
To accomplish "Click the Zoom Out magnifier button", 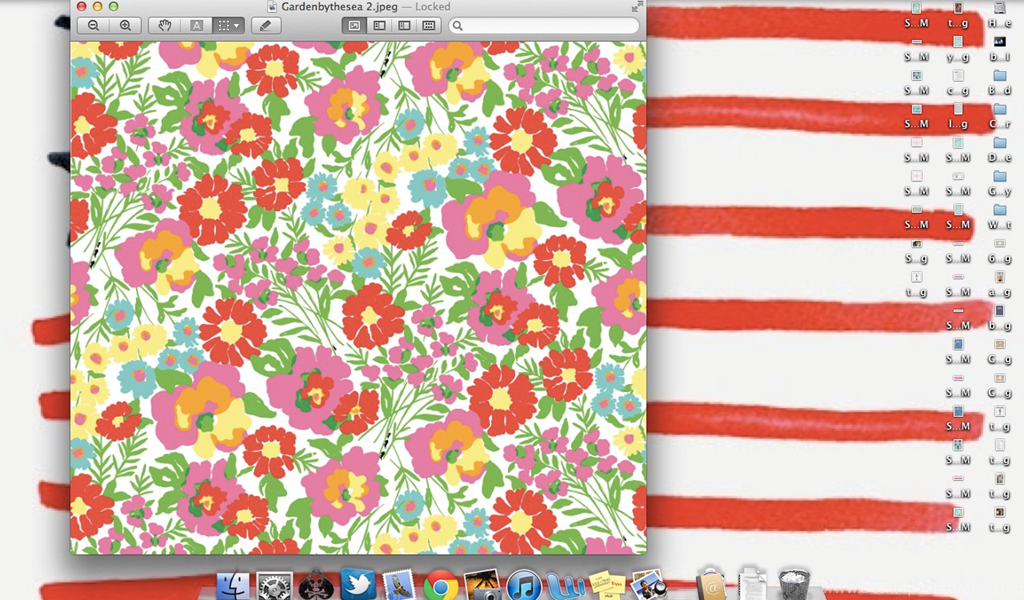I will click(93, 26).
